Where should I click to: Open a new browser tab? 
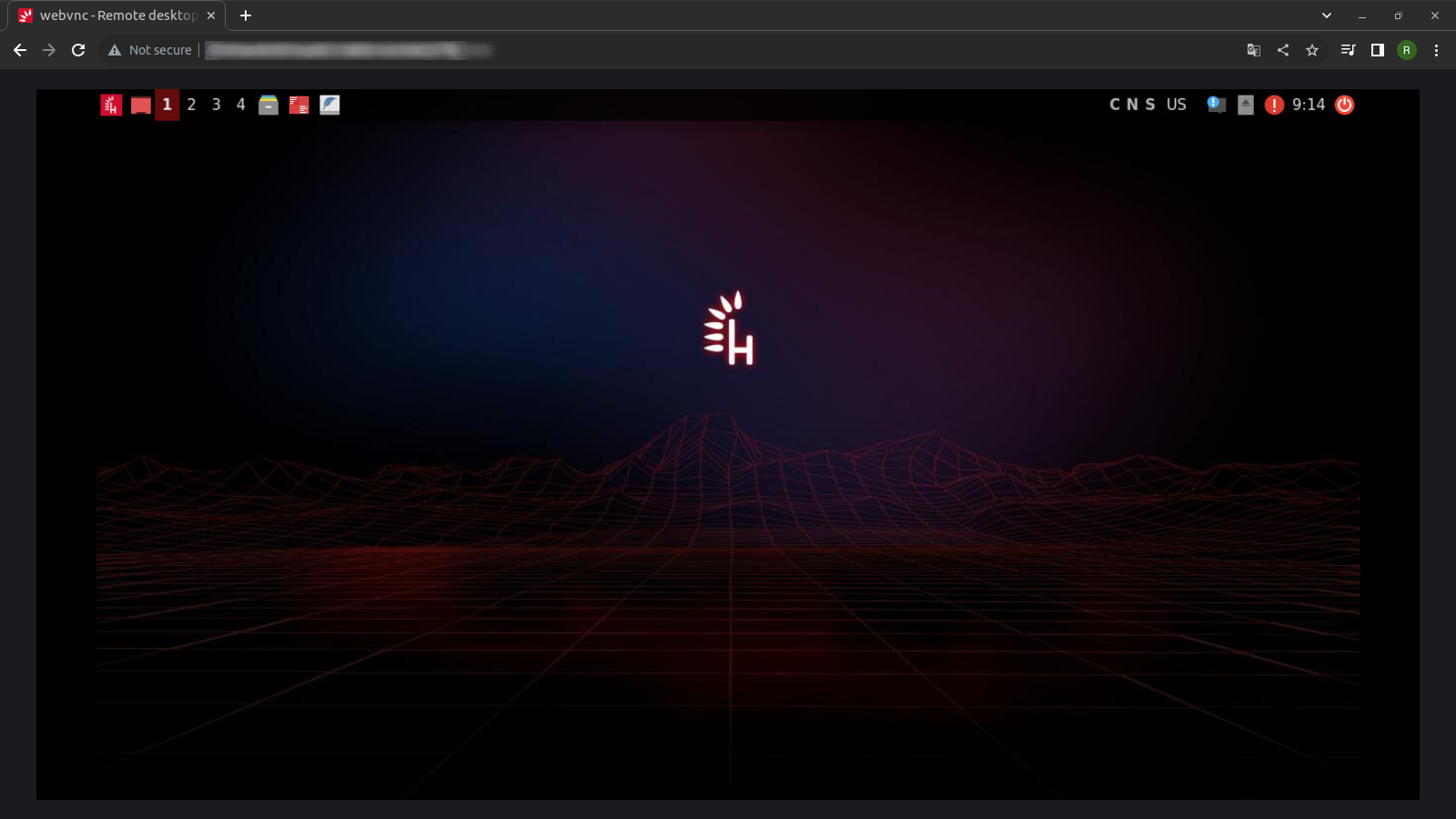click(246, 15)
